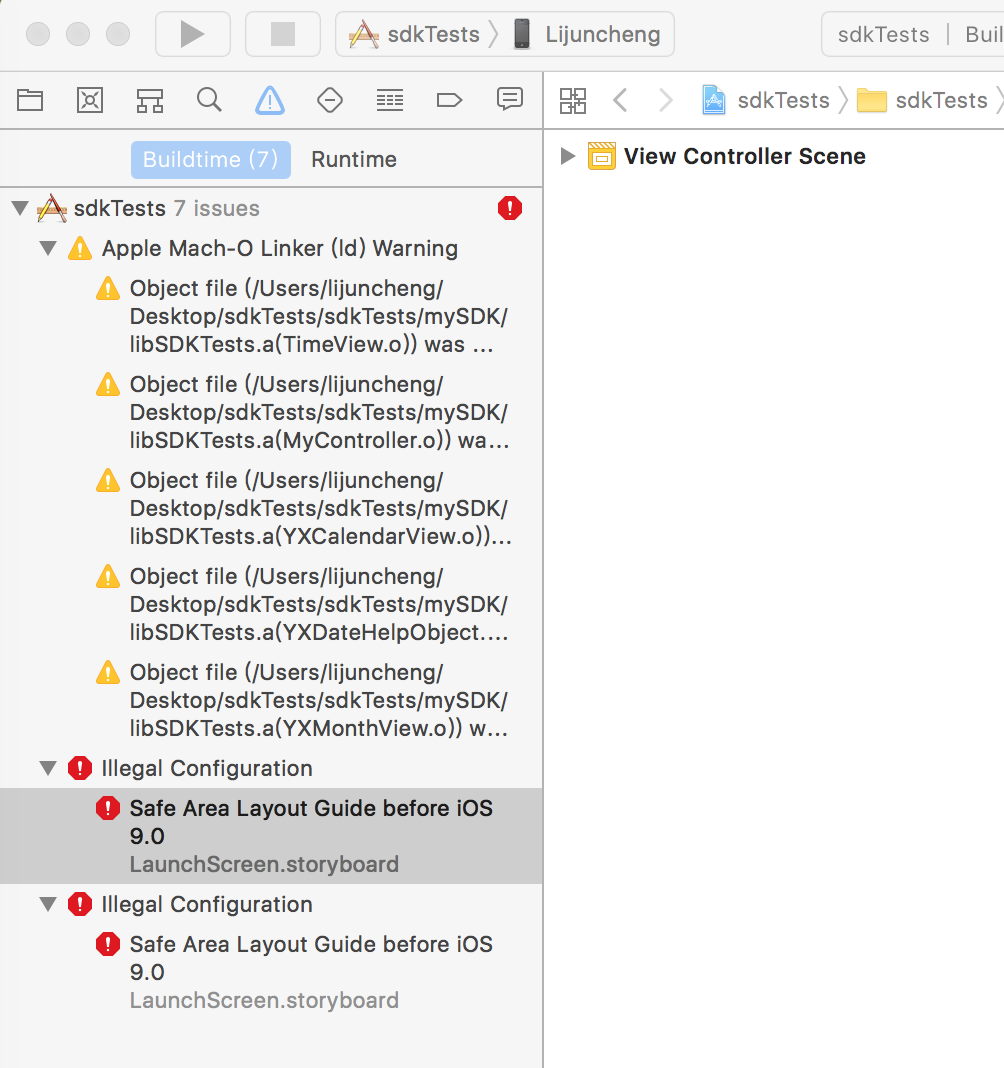
Task: Click the first Illegal Configuration error icon
Action: pos(80,768)
